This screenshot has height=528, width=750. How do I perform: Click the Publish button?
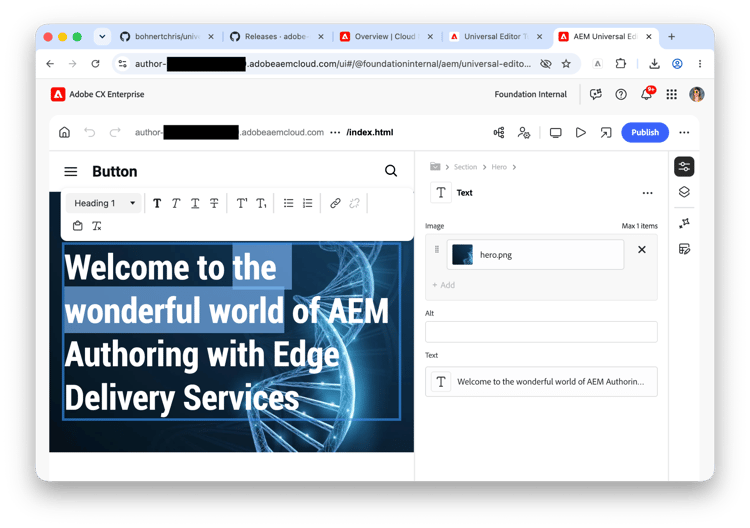[x=645, y=132]
